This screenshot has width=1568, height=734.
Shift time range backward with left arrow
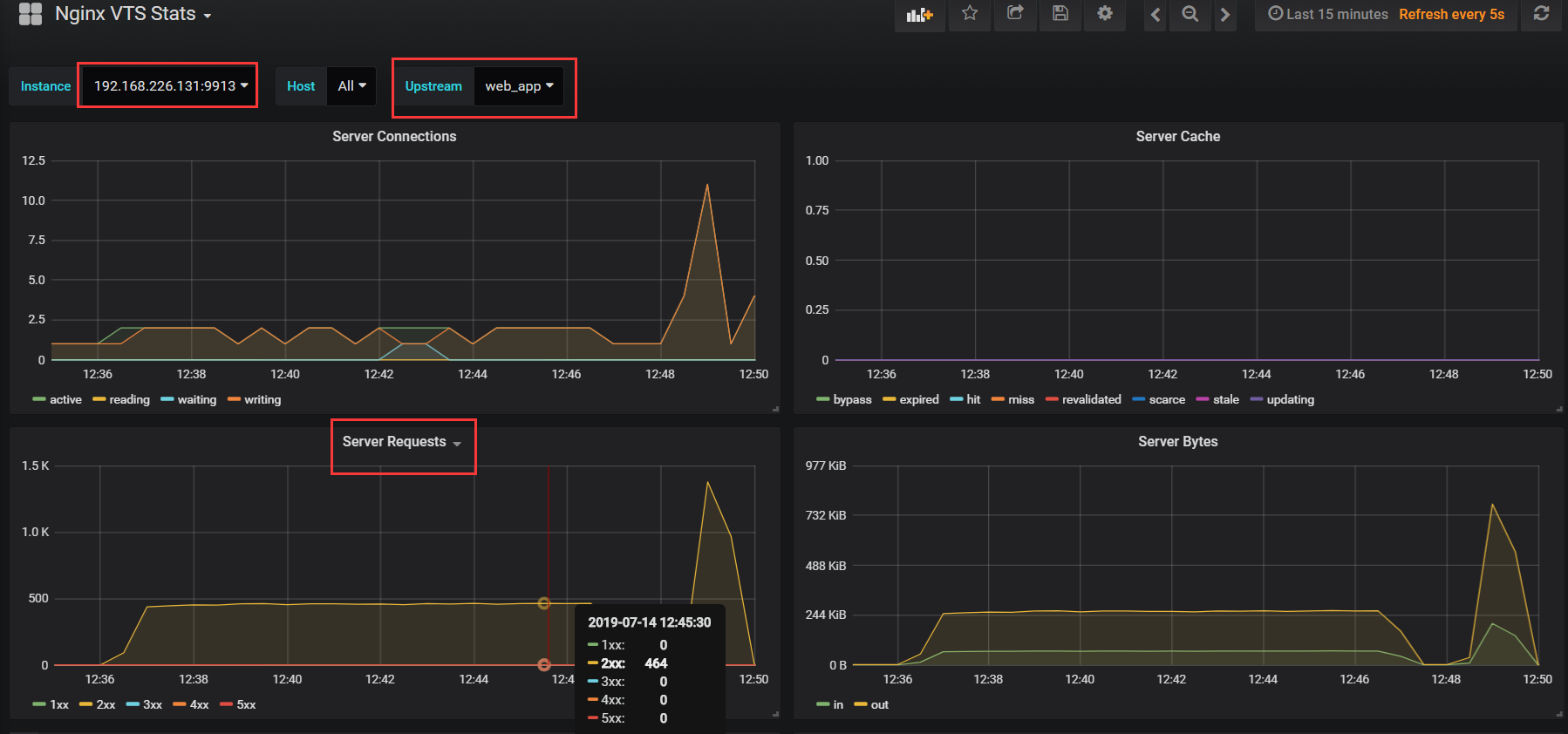click(1156, 15)
